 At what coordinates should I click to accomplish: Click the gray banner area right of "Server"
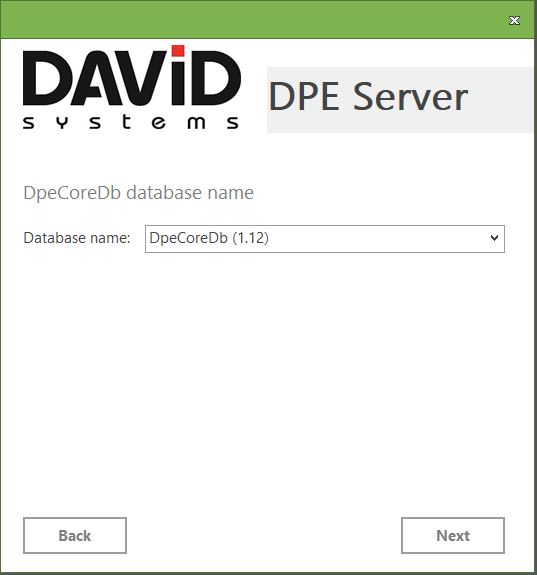point(501,100)
